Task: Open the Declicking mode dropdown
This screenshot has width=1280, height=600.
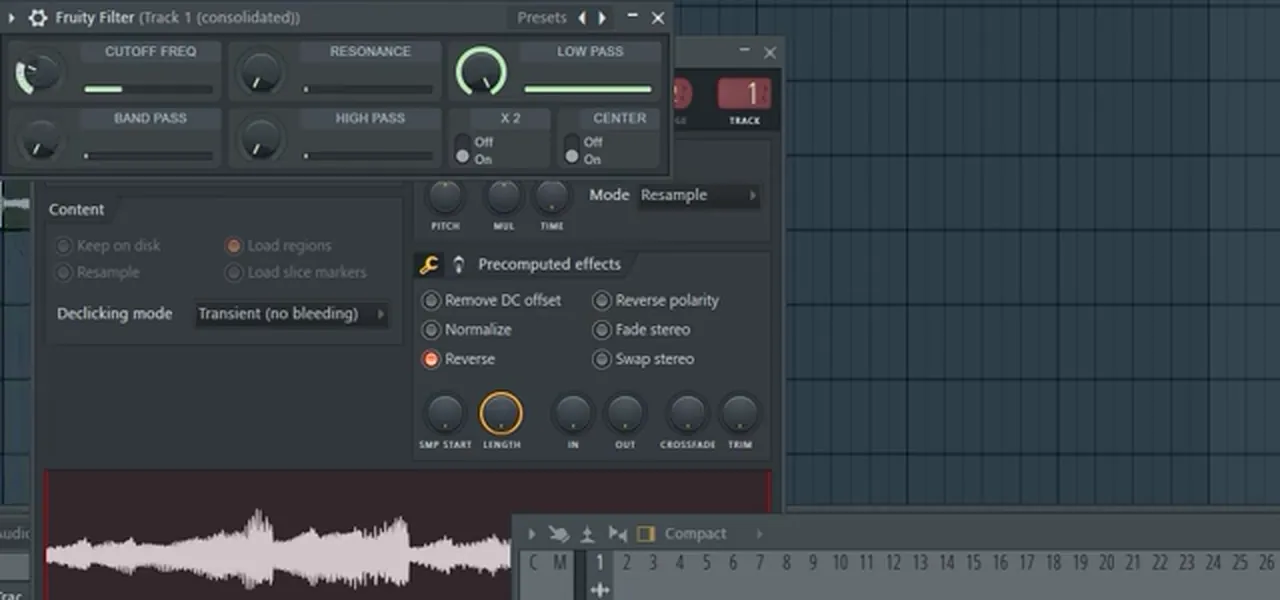Action: 291,314
